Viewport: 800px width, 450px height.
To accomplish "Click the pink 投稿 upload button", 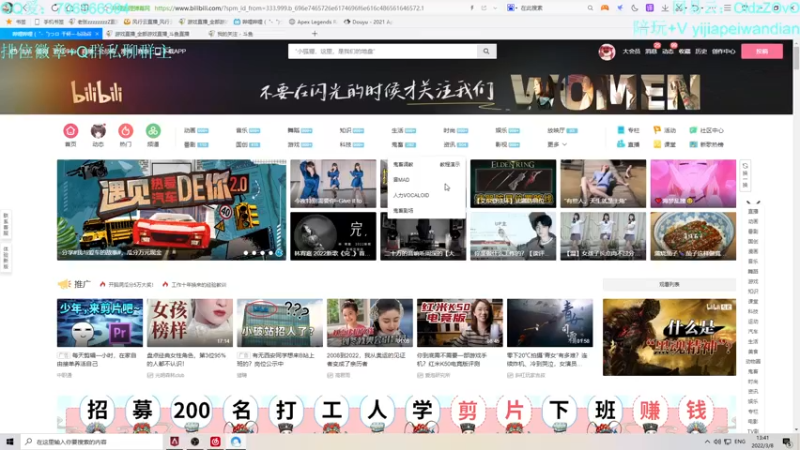I will pyautogui.click(x=762, y=51).
